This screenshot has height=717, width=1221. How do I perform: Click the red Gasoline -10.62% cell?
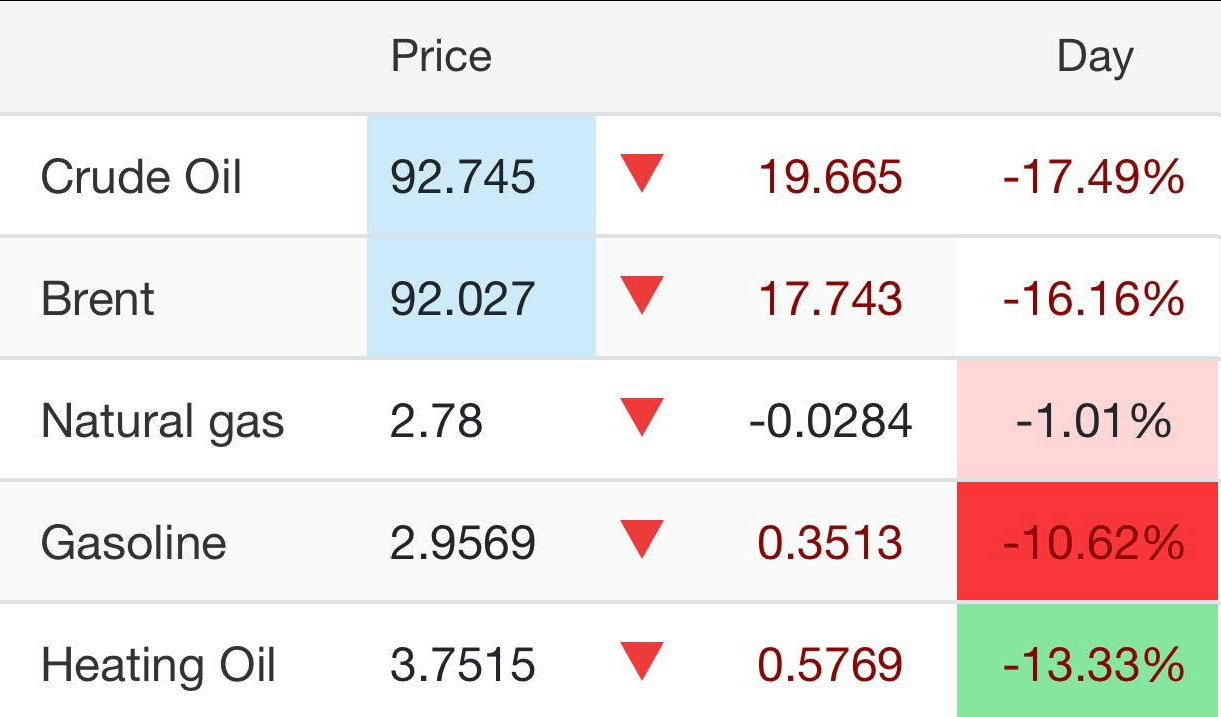tap(1092, 543)
